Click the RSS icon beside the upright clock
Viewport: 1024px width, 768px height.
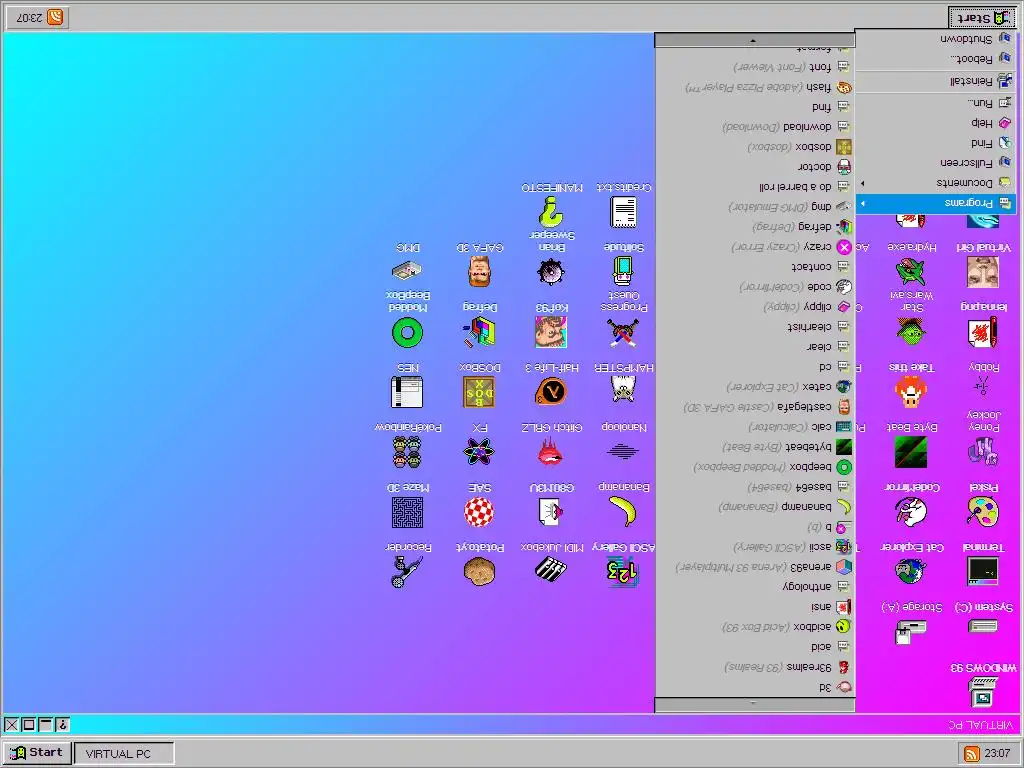click(972, 753)
